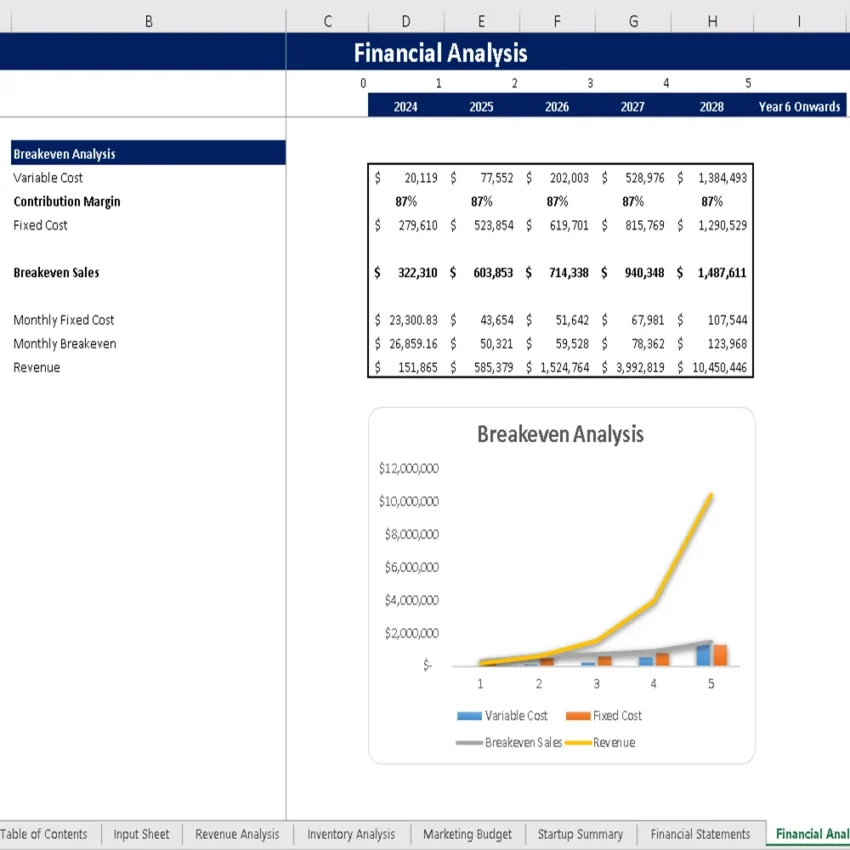850x850 pixels.
Task: Select the Breakeven Sales label cell
Action: (x=56, y=272)
